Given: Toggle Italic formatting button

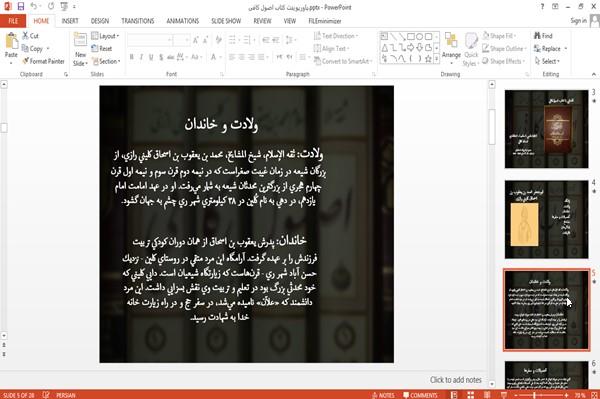Looking at the screenshot, I should (142, 57).
